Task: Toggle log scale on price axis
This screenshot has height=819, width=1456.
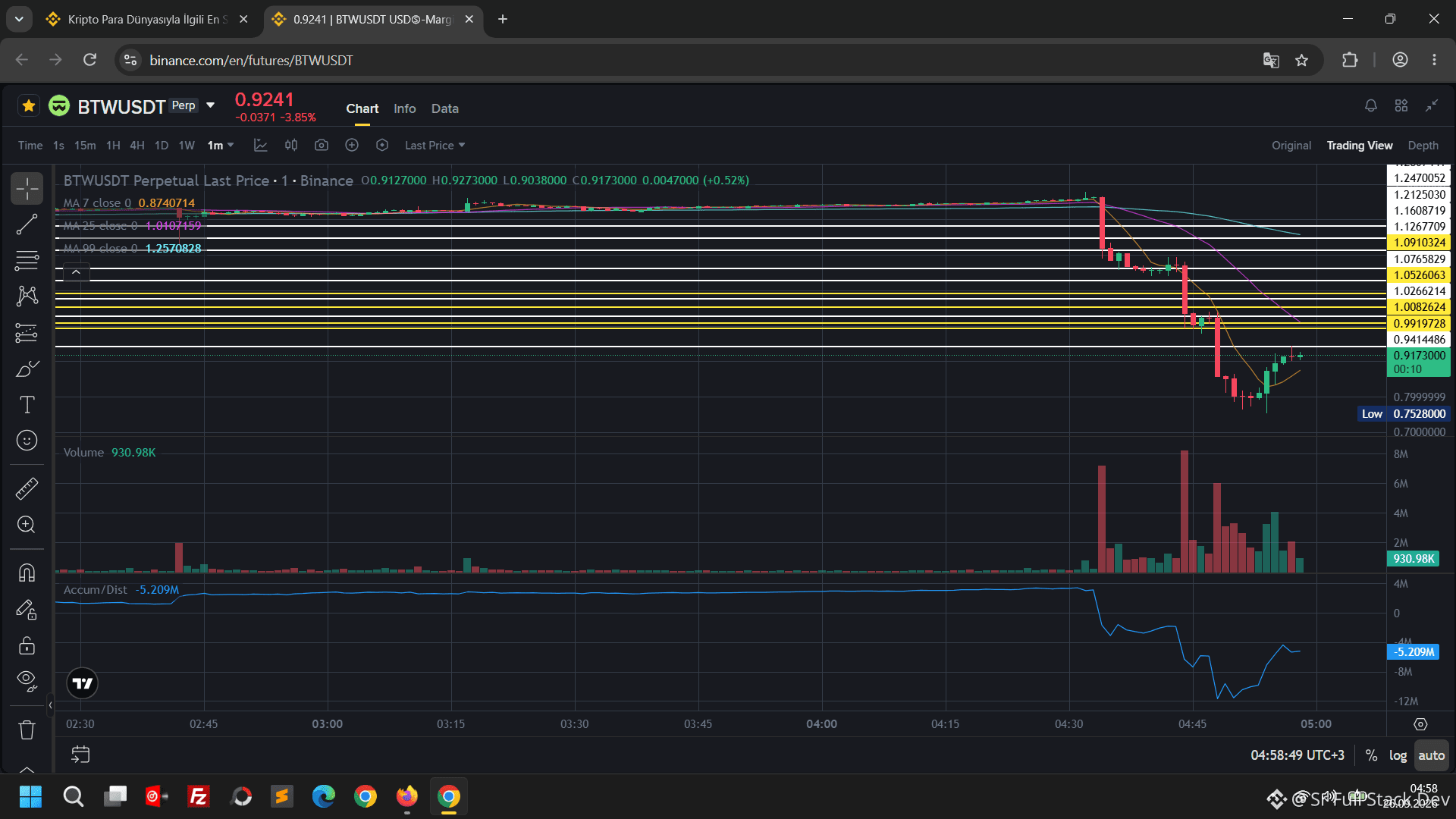Action: (x=1398, y=755)
